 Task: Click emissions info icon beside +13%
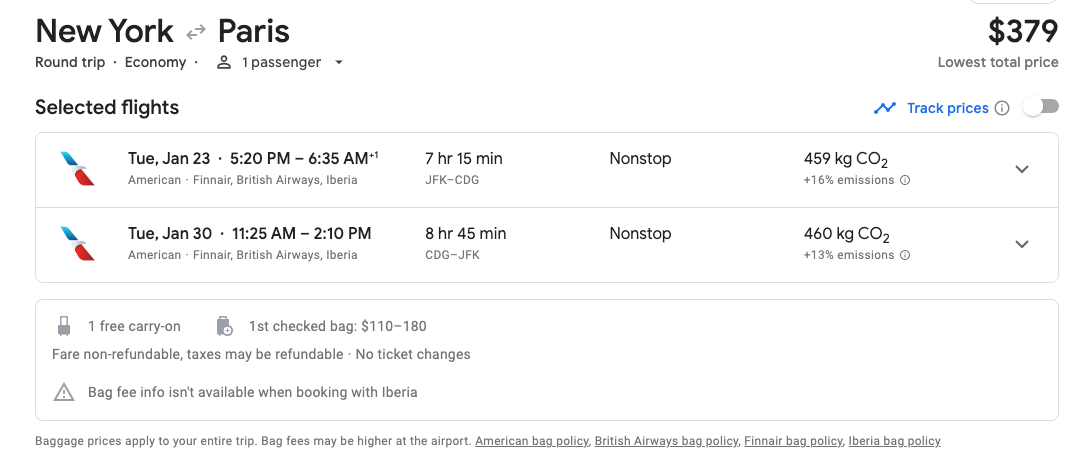pos(905,256)
